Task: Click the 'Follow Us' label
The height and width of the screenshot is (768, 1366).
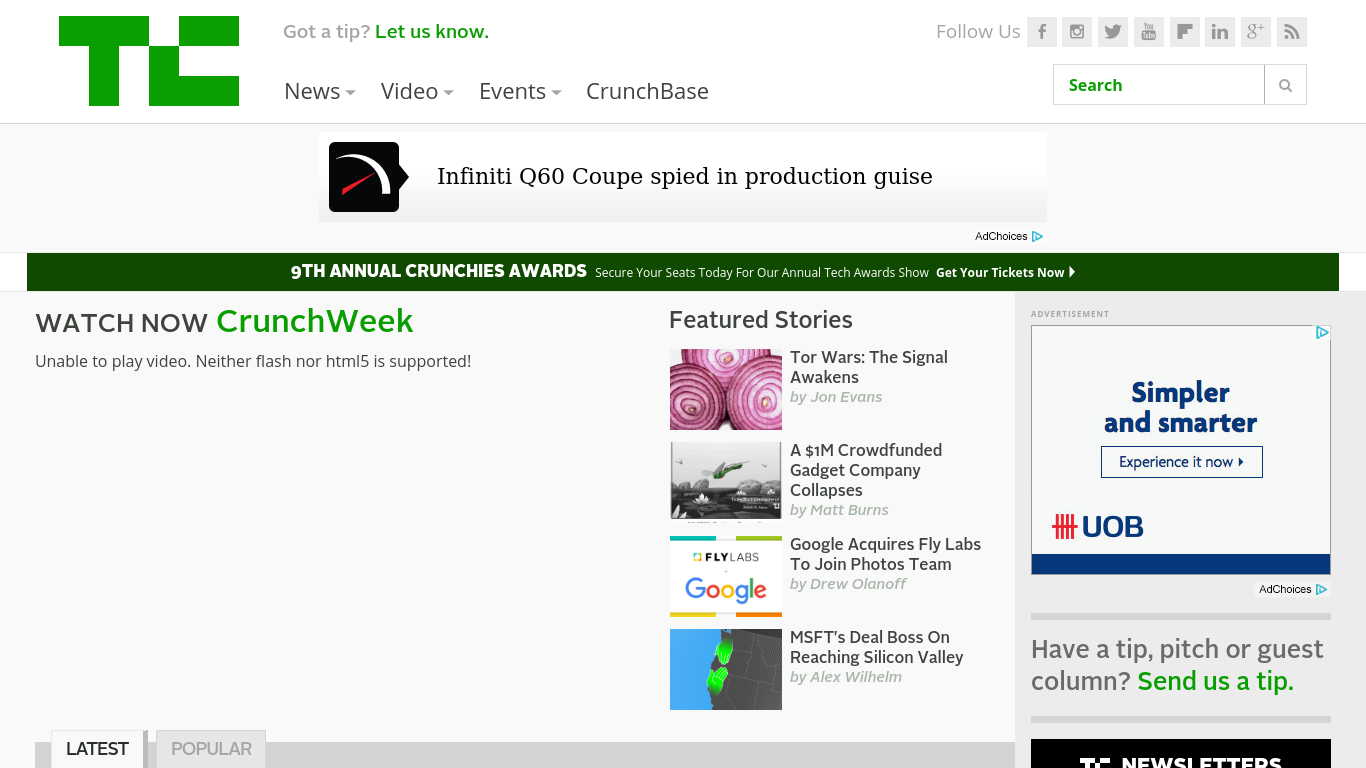Action: [x=978, y=32]
